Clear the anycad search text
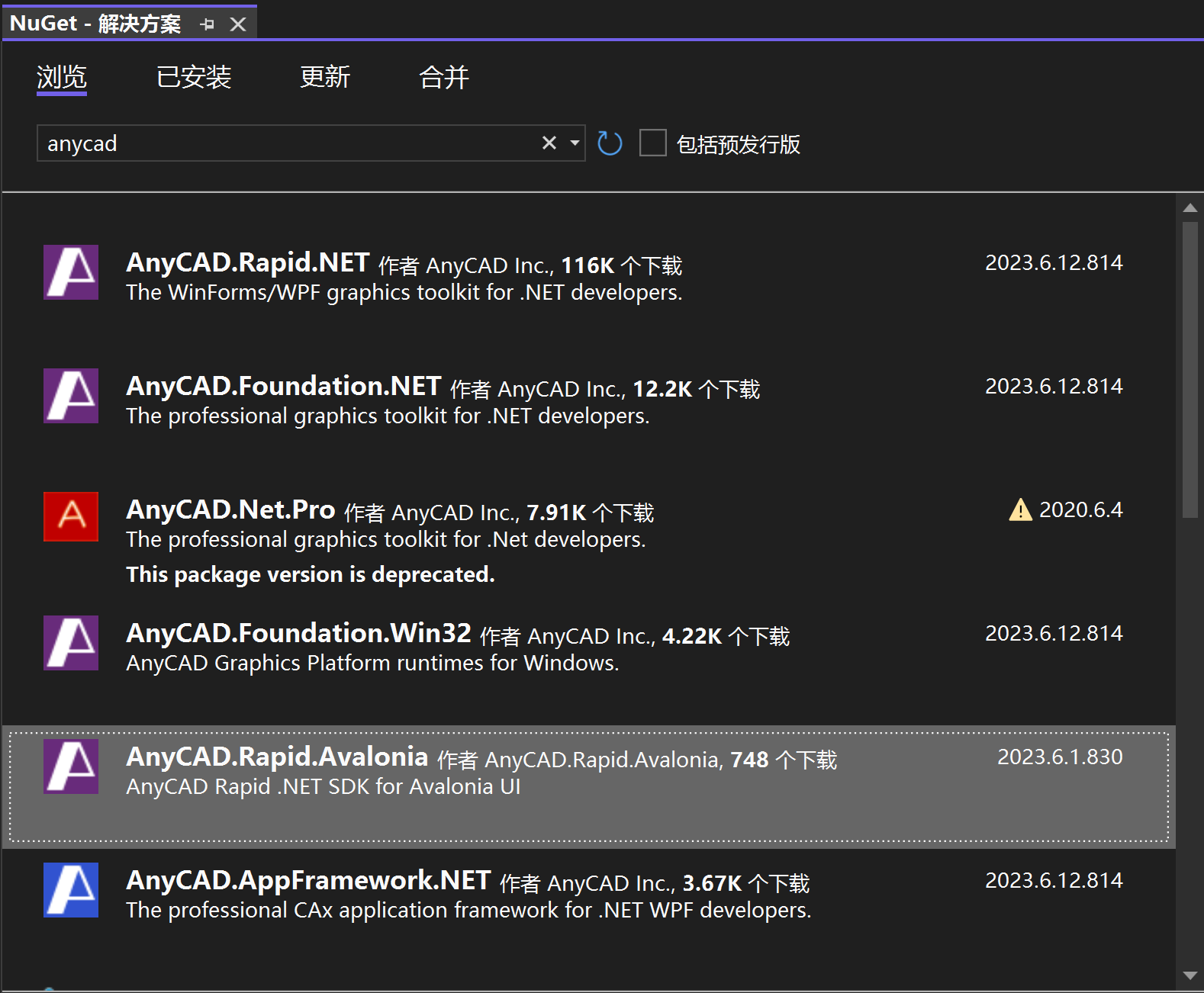This screenshot has width=1204, height=993. tap(549, 143)
